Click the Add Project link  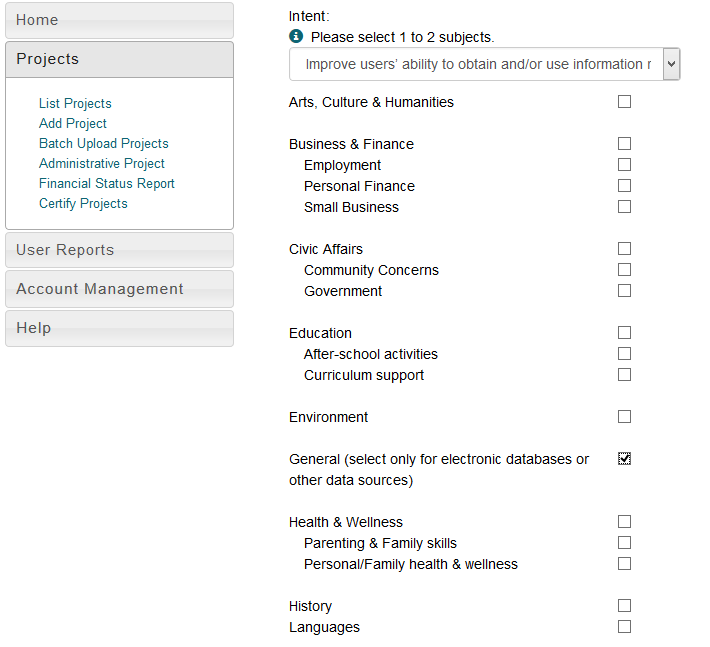click(x=73, y=123)
